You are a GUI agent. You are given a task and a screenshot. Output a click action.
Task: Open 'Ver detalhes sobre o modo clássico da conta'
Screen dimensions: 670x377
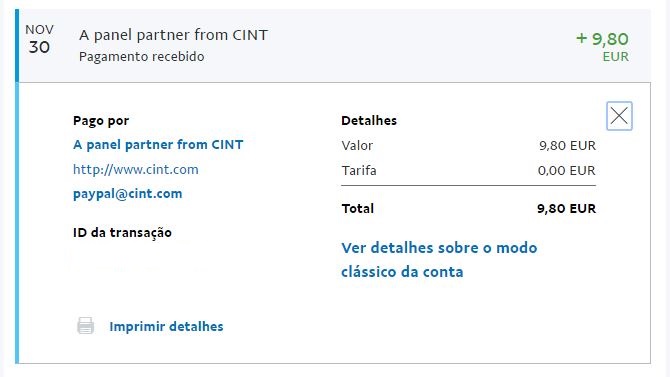439,259
